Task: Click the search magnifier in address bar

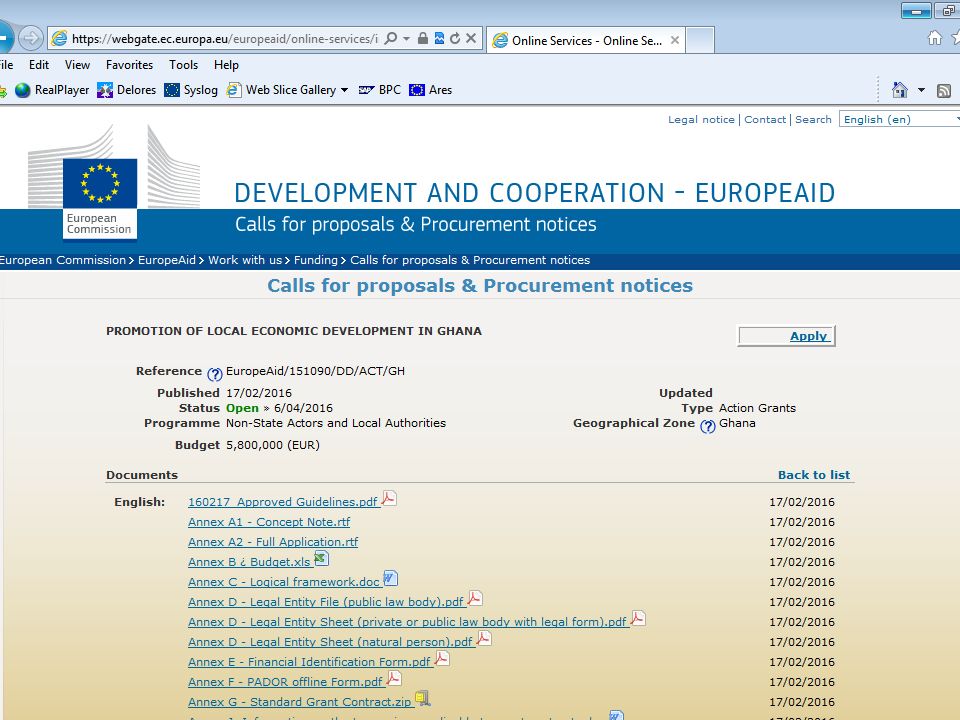Action: pos(391,39)
